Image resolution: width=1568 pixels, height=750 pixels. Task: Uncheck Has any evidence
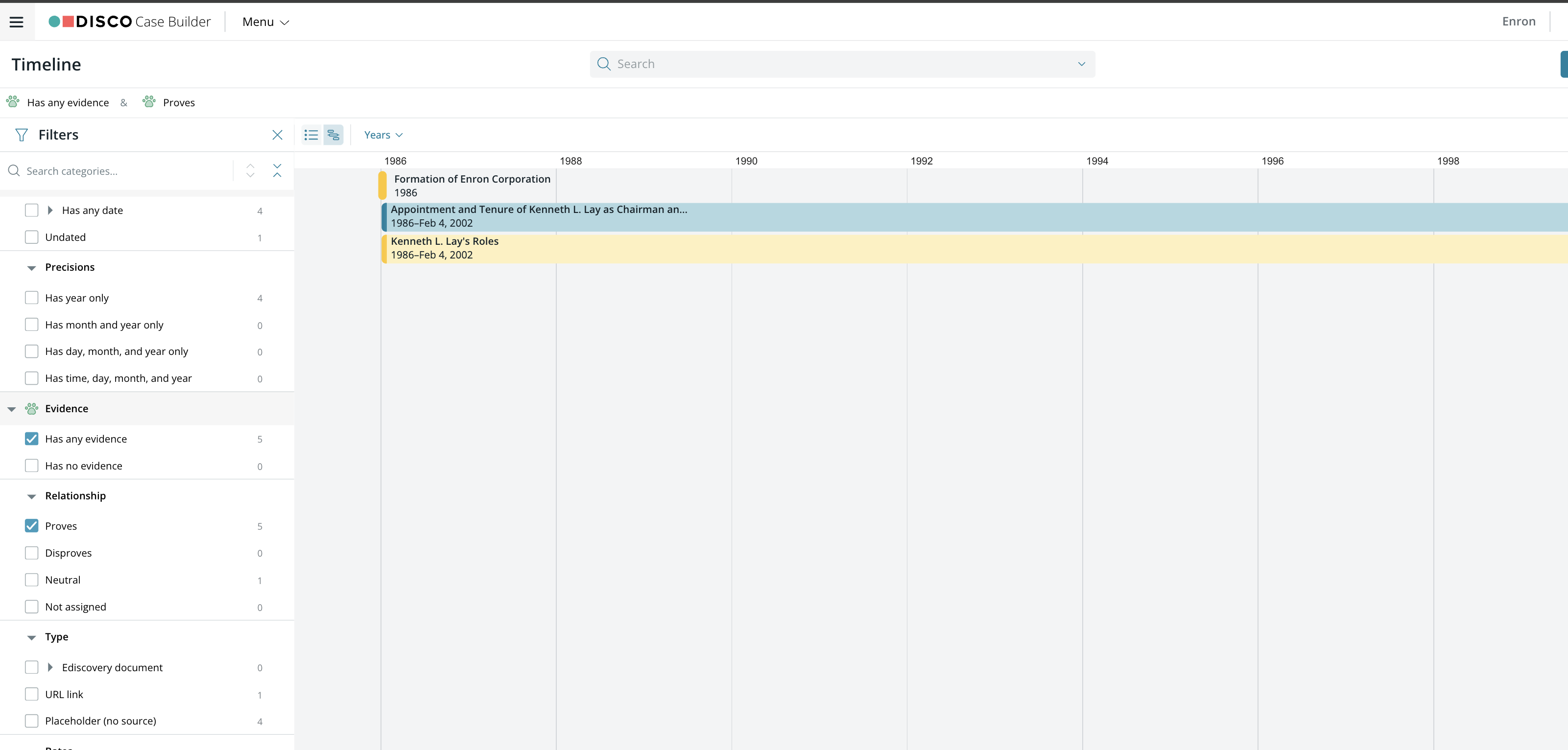(x=32, y=439)
